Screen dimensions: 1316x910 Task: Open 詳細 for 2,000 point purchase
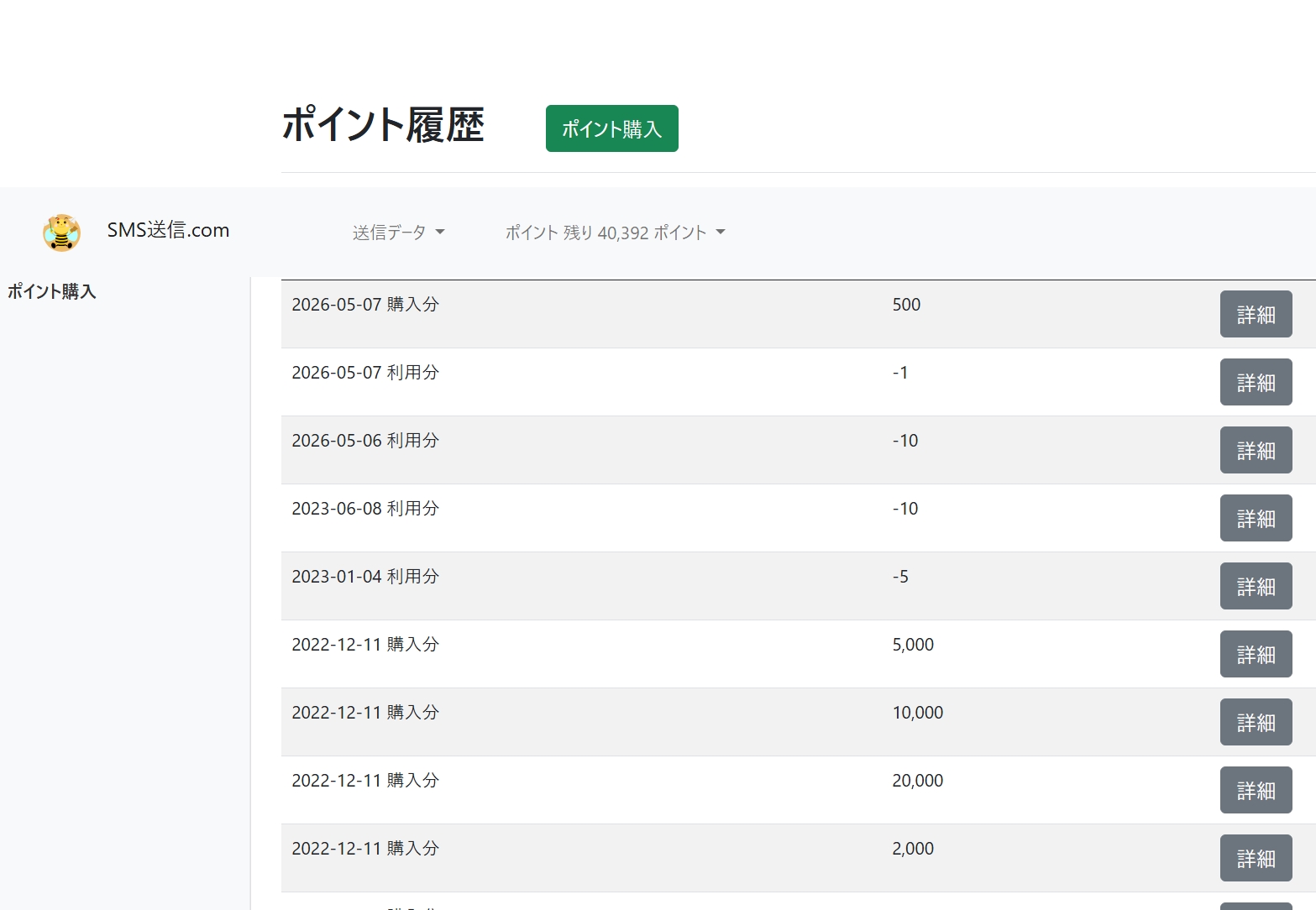1256,858
